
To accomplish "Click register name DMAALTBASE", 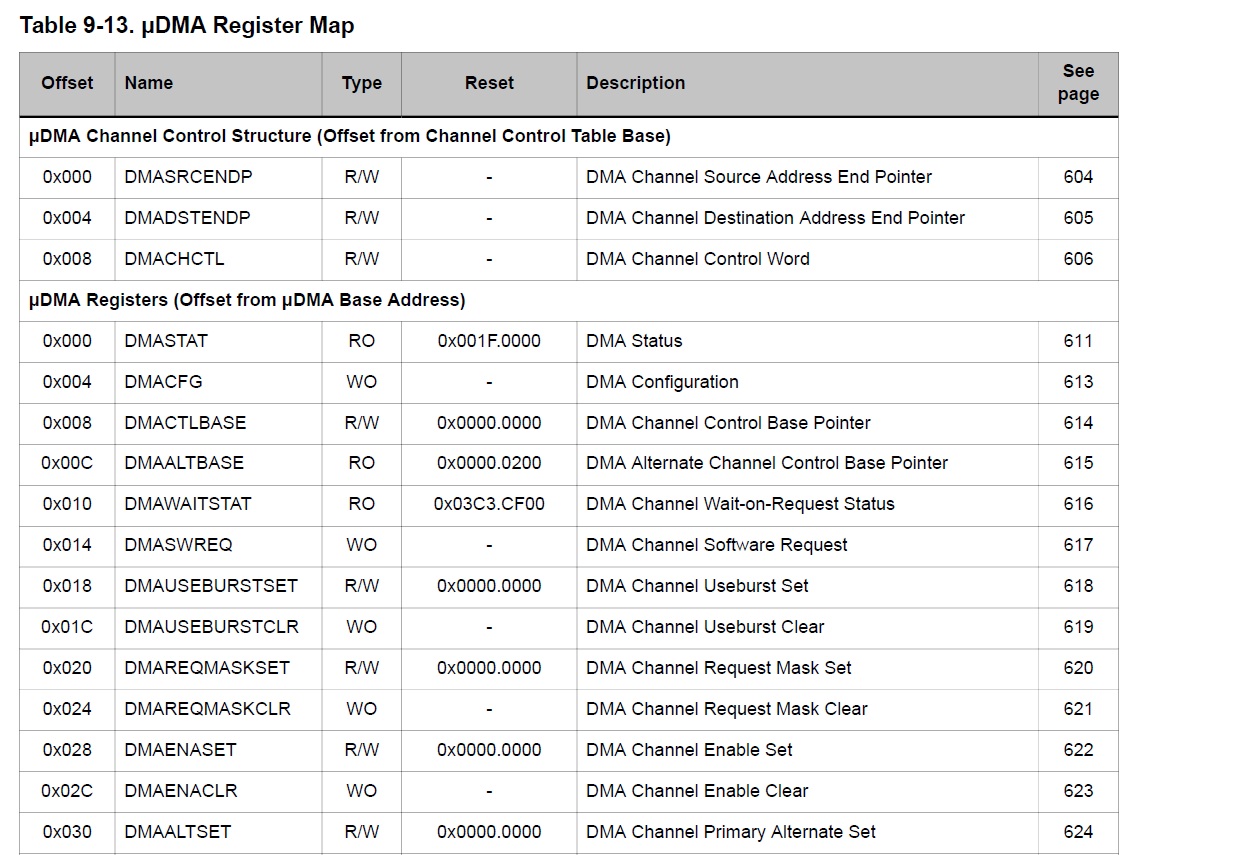I will (184, 463).
